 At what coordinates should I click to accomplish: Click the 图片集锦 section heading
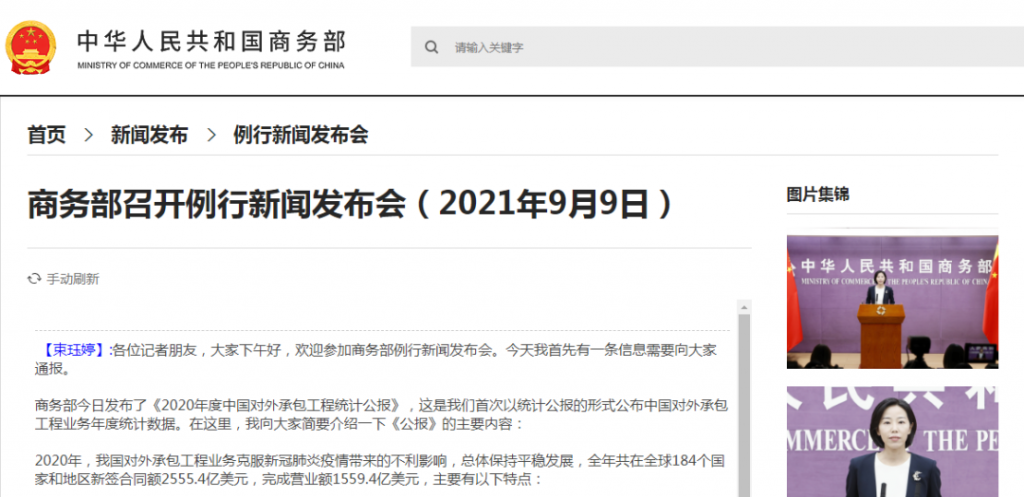click(x=818, y=195)
